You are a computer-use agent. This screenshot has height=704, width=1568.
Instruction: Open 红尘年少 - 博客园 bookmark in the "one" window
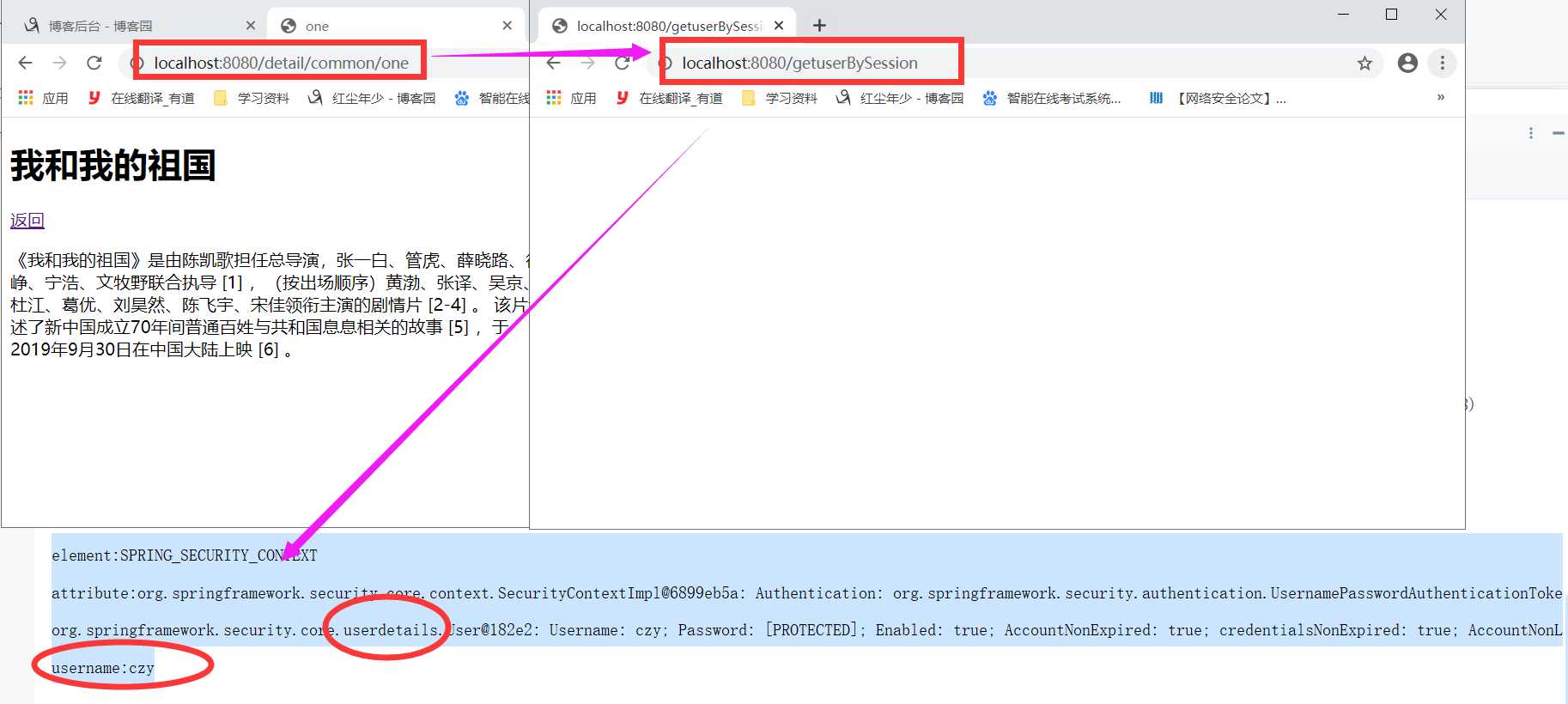pyautogui.click(x=372, y=98)
